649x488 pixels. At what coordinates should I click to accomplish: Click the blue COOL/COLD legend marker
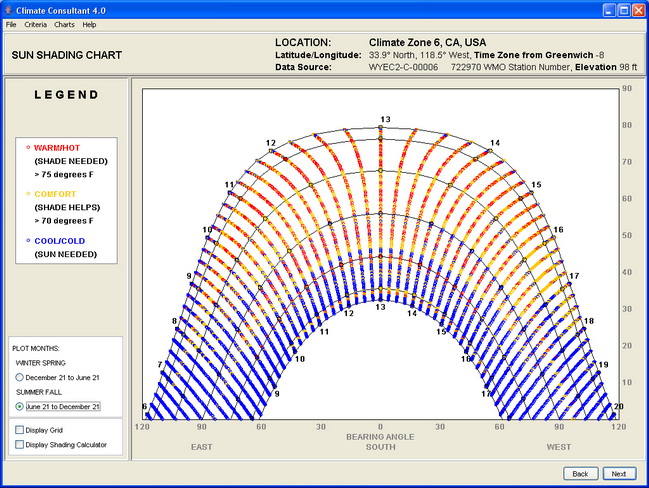coord(28,240)
